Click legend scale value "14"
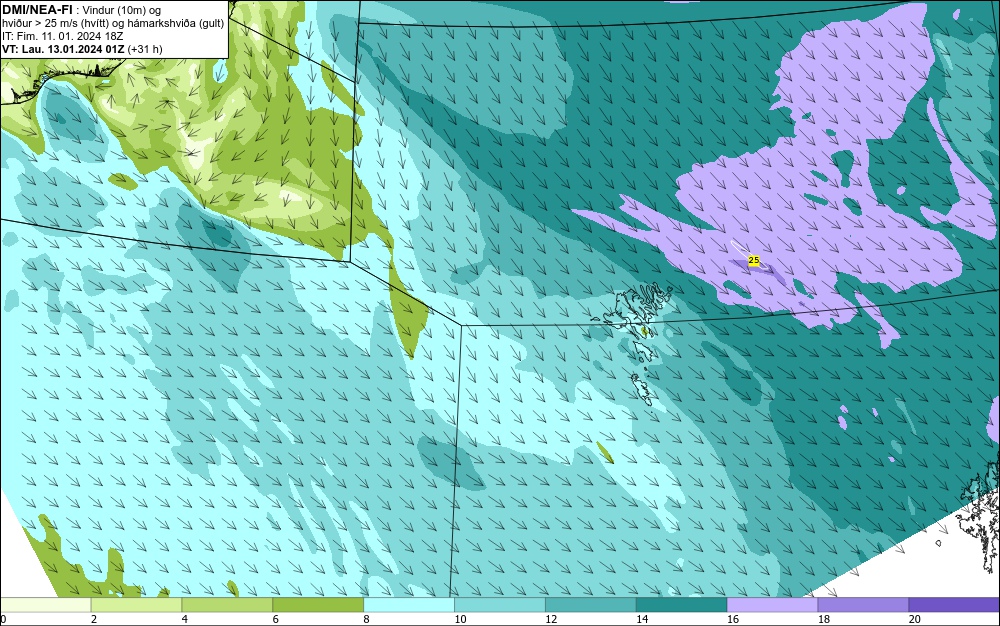 coord(642,619)
